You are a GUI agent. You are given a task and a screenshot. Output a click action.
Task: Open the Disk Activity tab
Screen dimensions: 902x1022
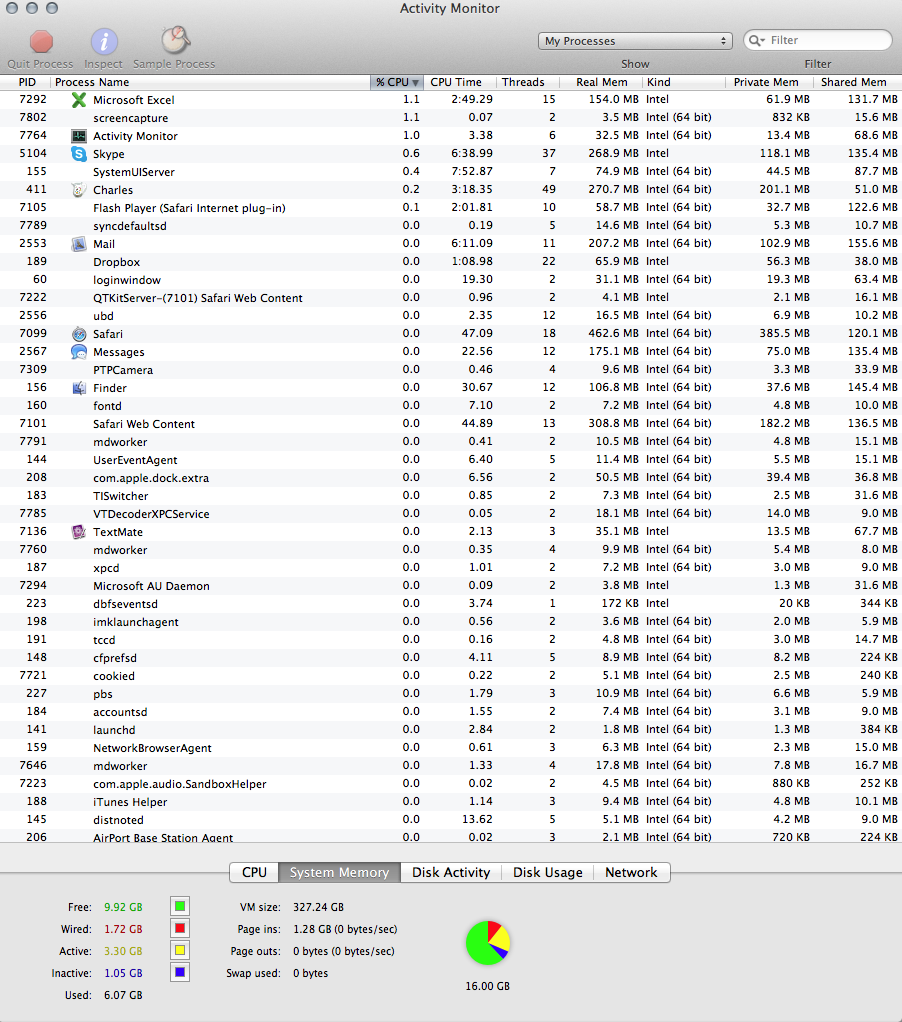click(451, 873)
